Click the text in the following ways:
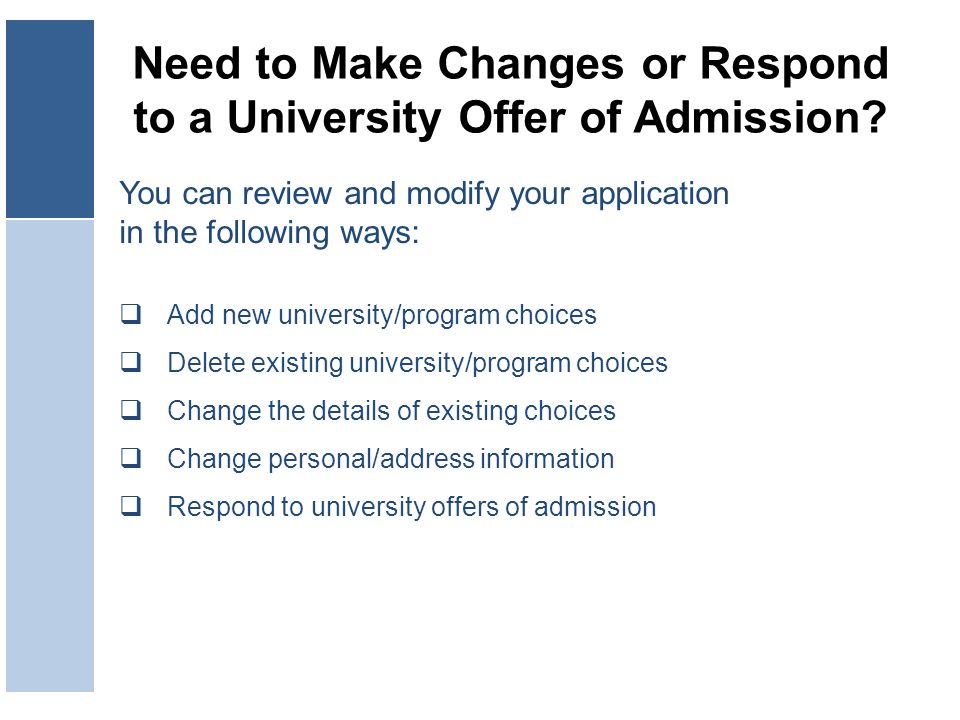The image size is (960, 720). point(269,233)
